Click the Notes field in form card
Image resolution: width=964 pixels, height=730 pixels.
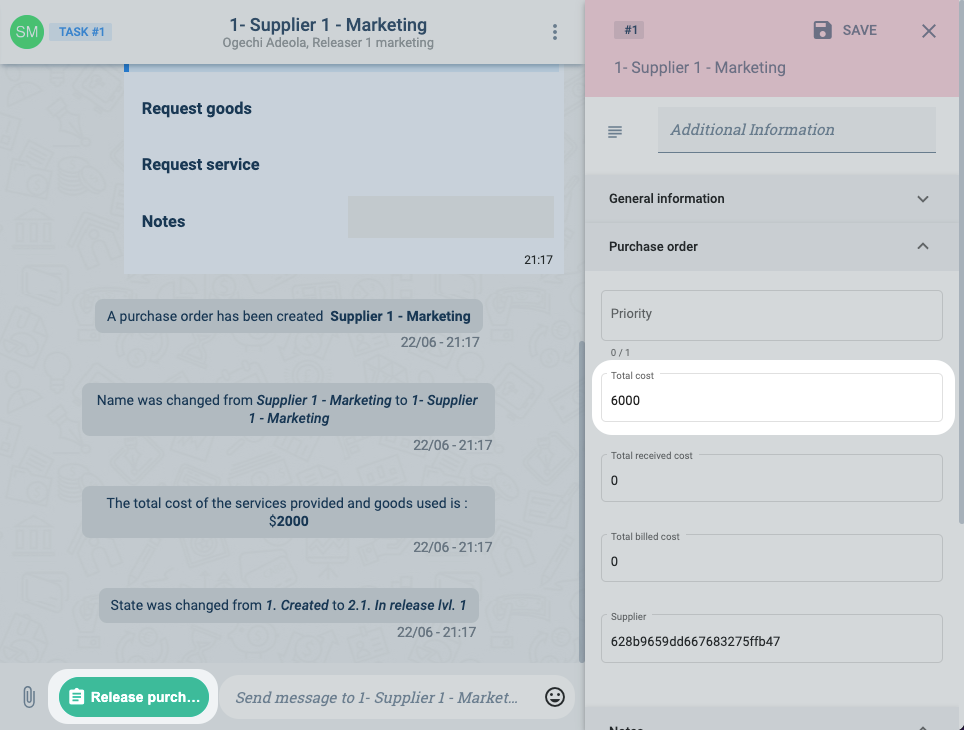point(451,217)
